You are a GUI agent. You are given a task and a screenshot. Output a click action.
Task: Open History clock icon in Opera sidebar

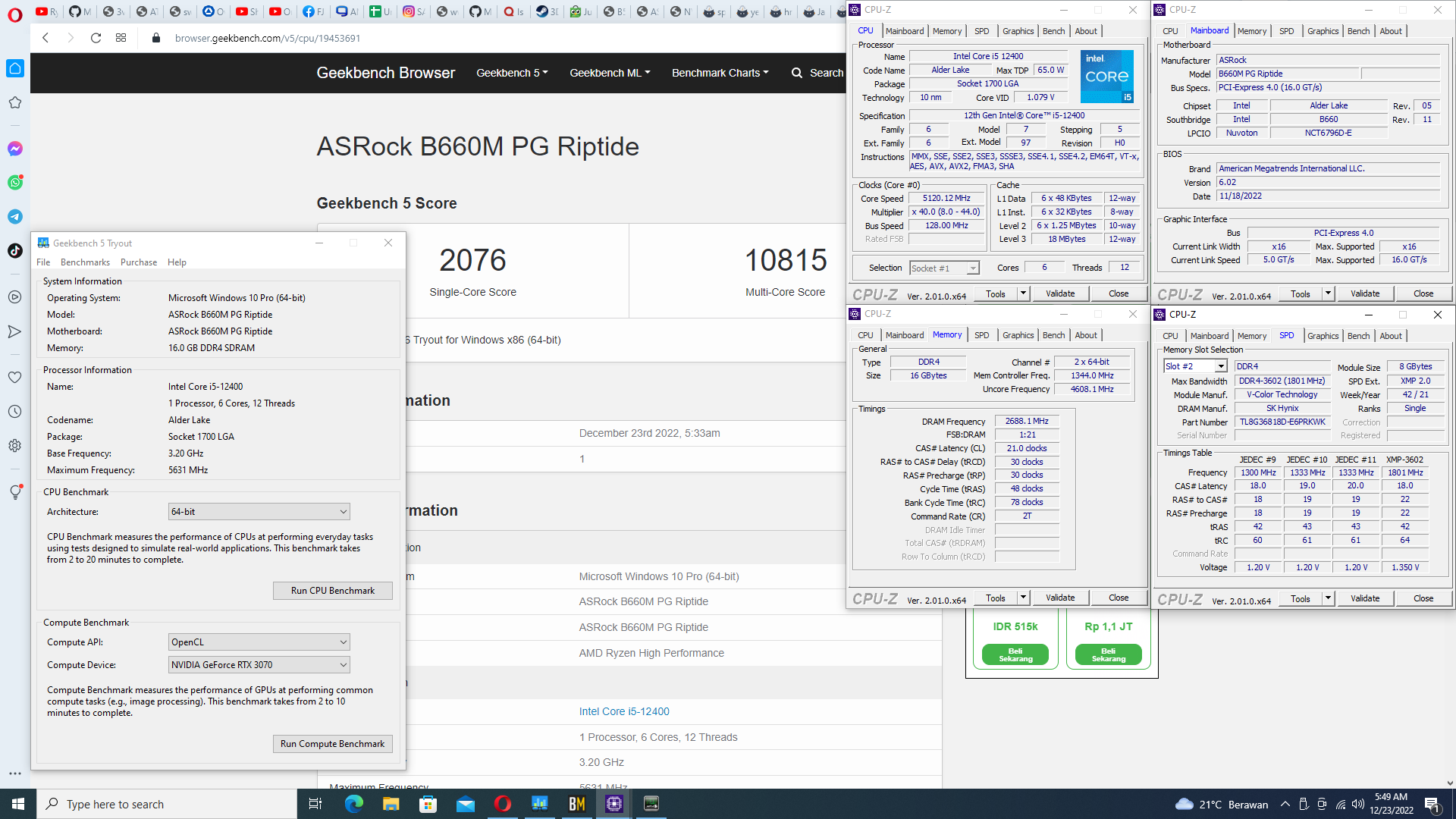click(15, 412)
